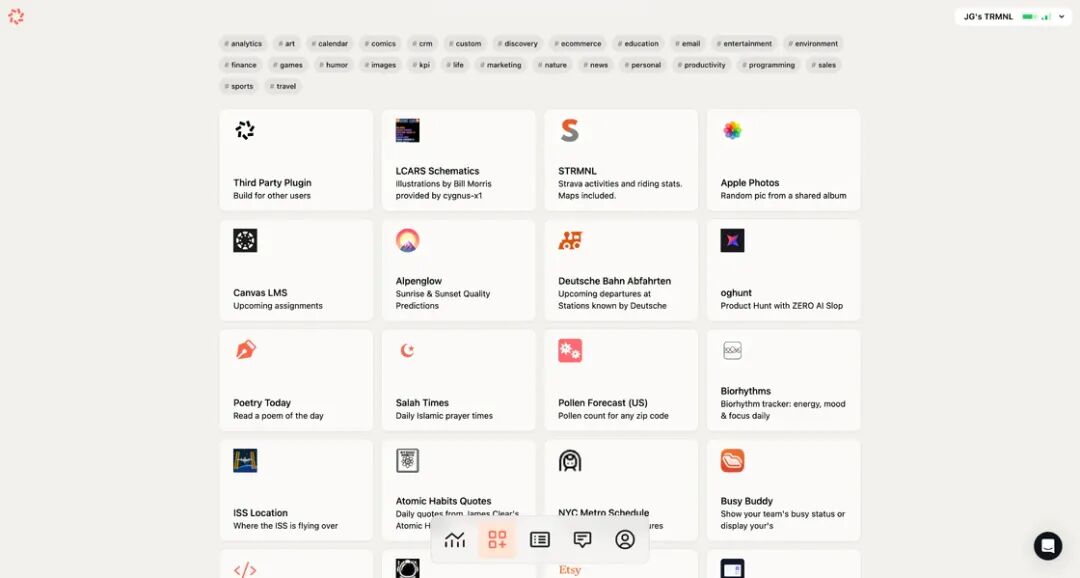Image resolution: width=1080 pixels, height=578 pixels.
Task: Click the Pollen Forecast gears icon
Action: [x=570, y=351]
